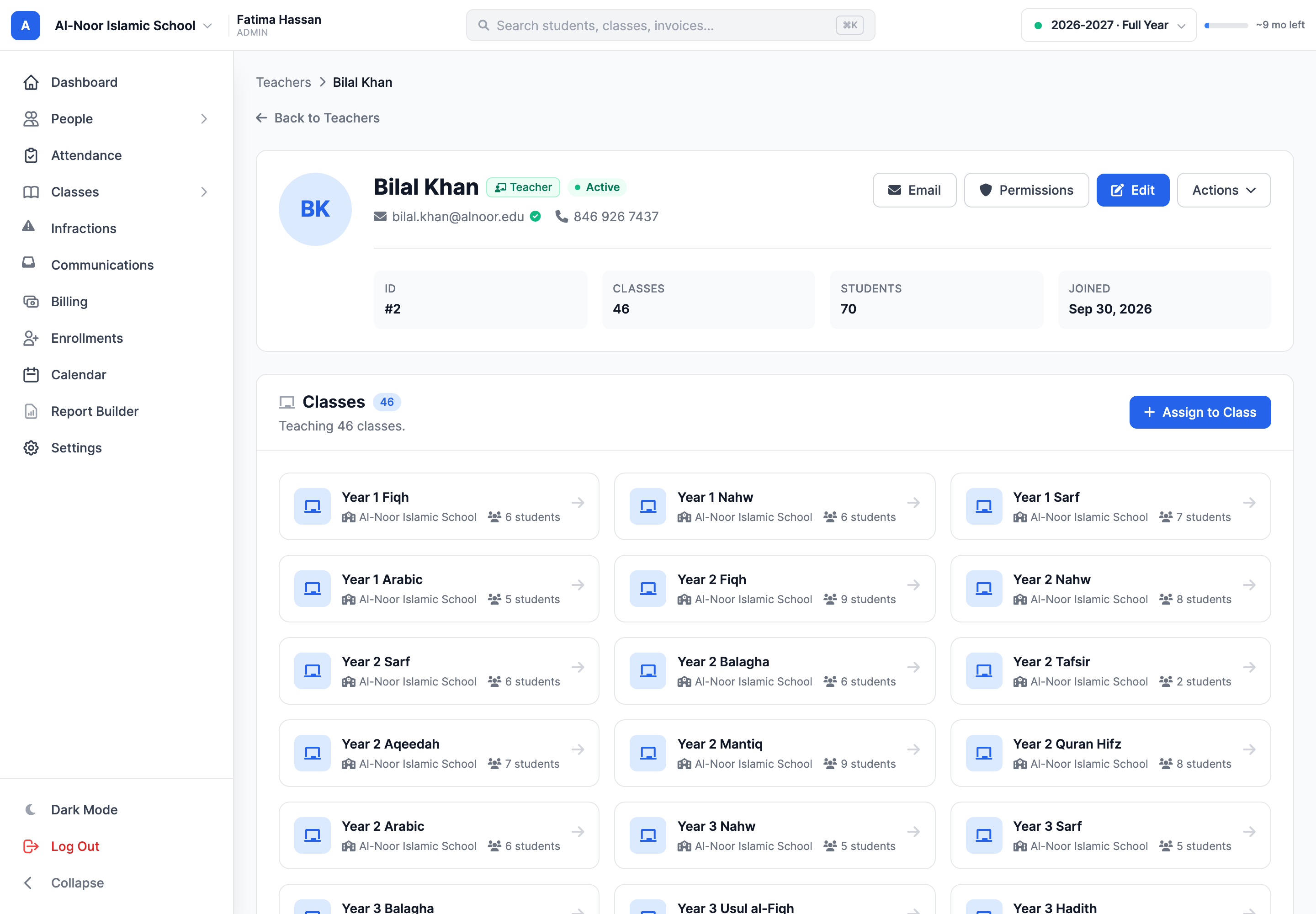Image resolution: width=1316 pixels, height=914 pixels.
Task: Open Permissions for Bilal Khan
Action: pos(1026,190)
